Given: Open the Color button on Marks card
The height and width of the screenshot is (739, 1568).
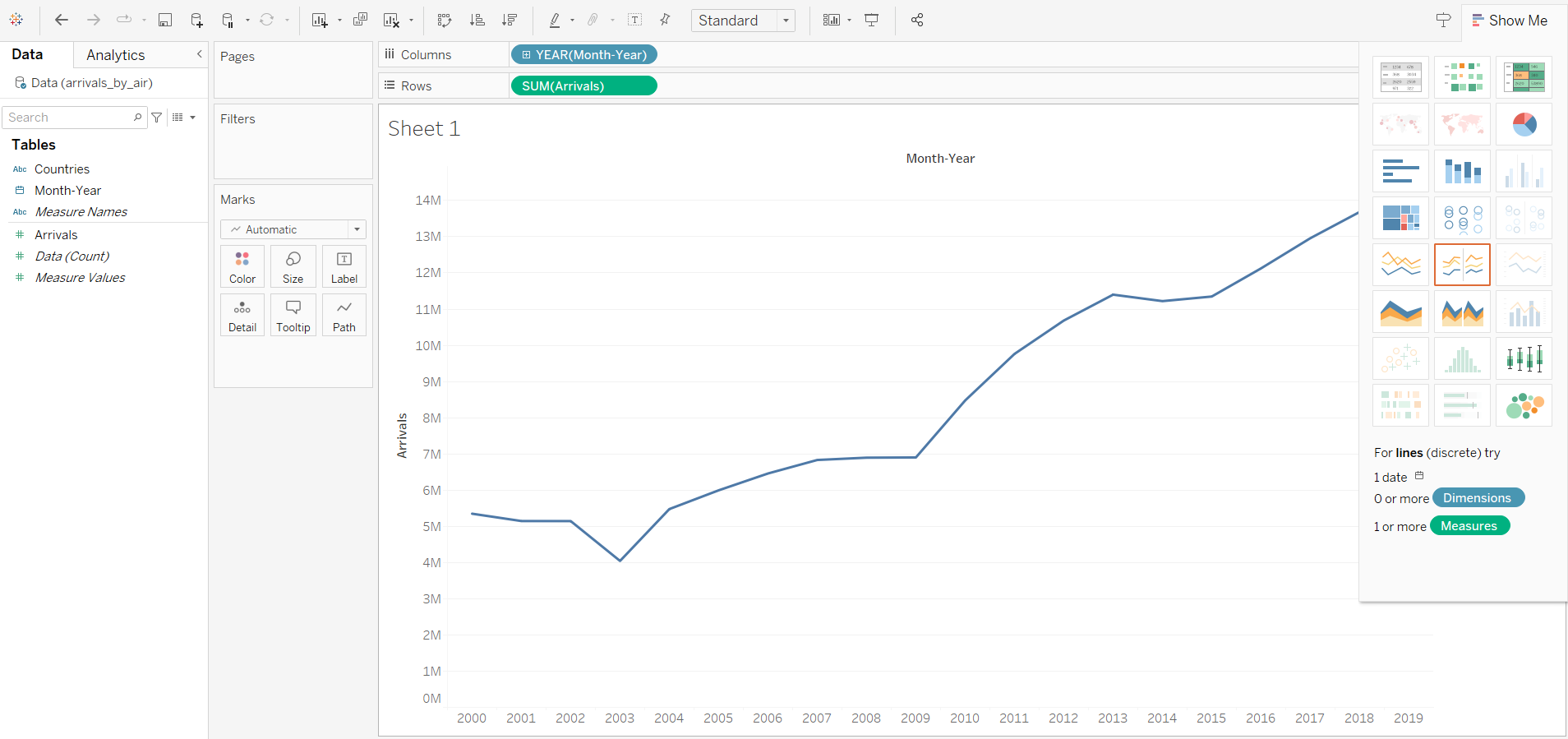Looking at the screenshot, I should 242,267.
